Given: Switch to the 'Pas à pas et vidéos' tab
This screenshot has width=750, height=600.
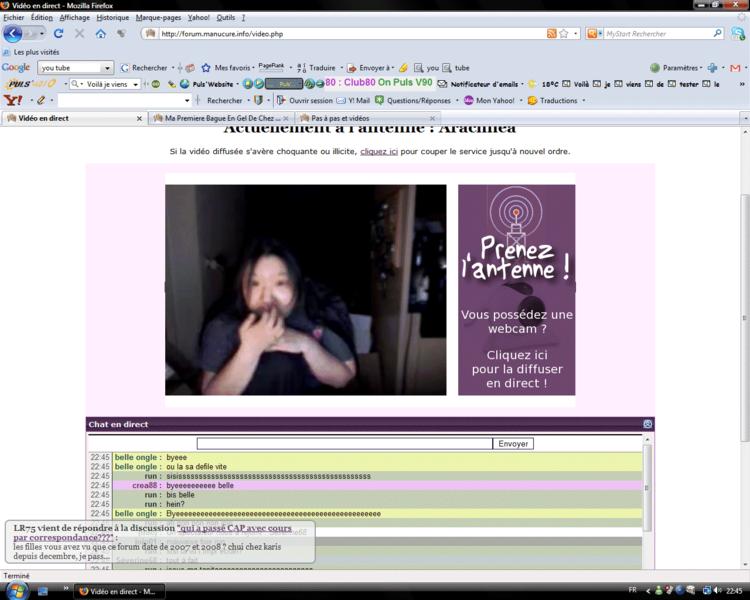Looking at the screenshot, I should click(x=340, y=118).
